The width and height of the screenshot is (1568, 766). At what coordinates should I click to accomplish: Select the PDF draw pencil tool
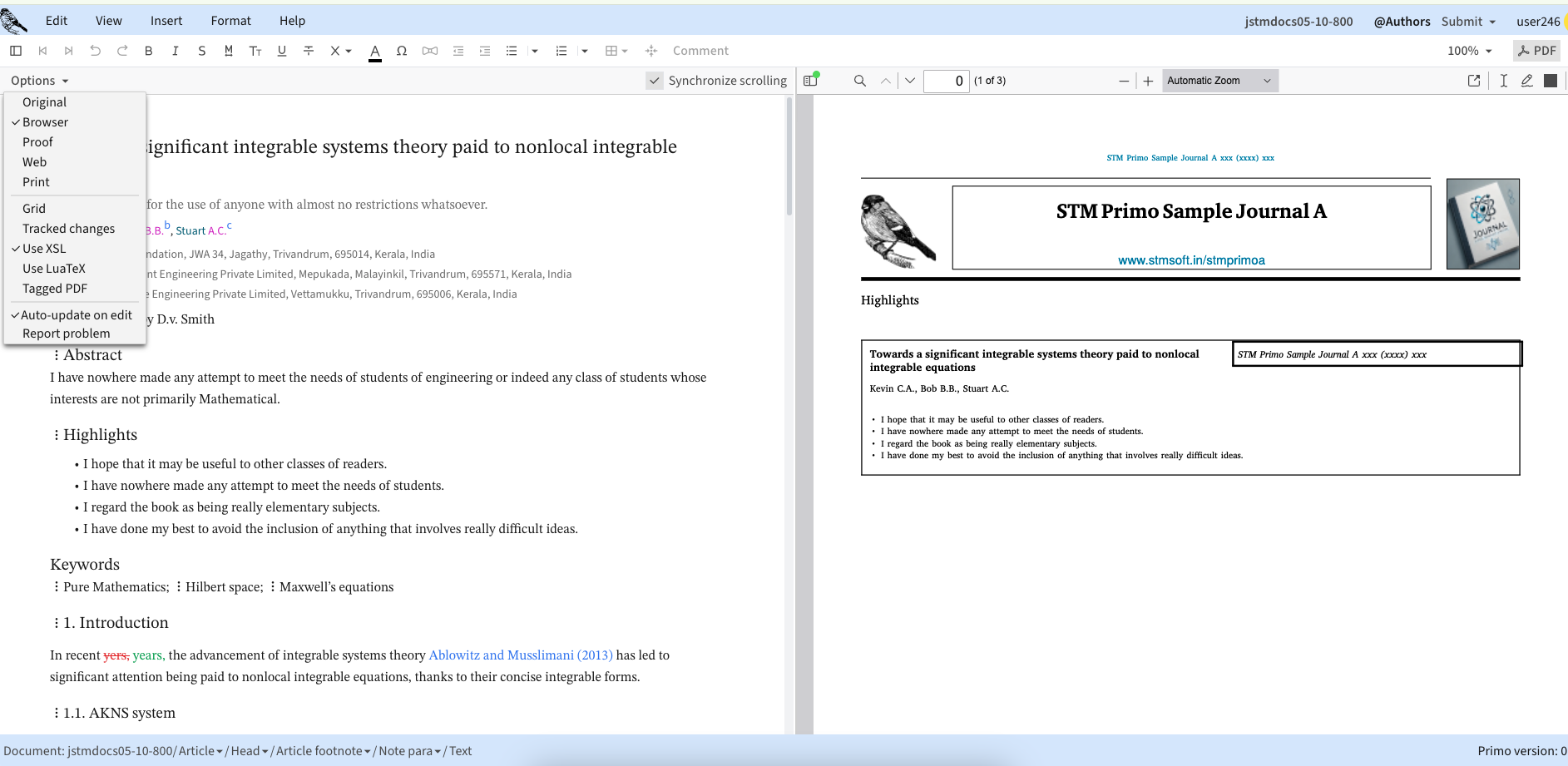[x=1527, y=81]
